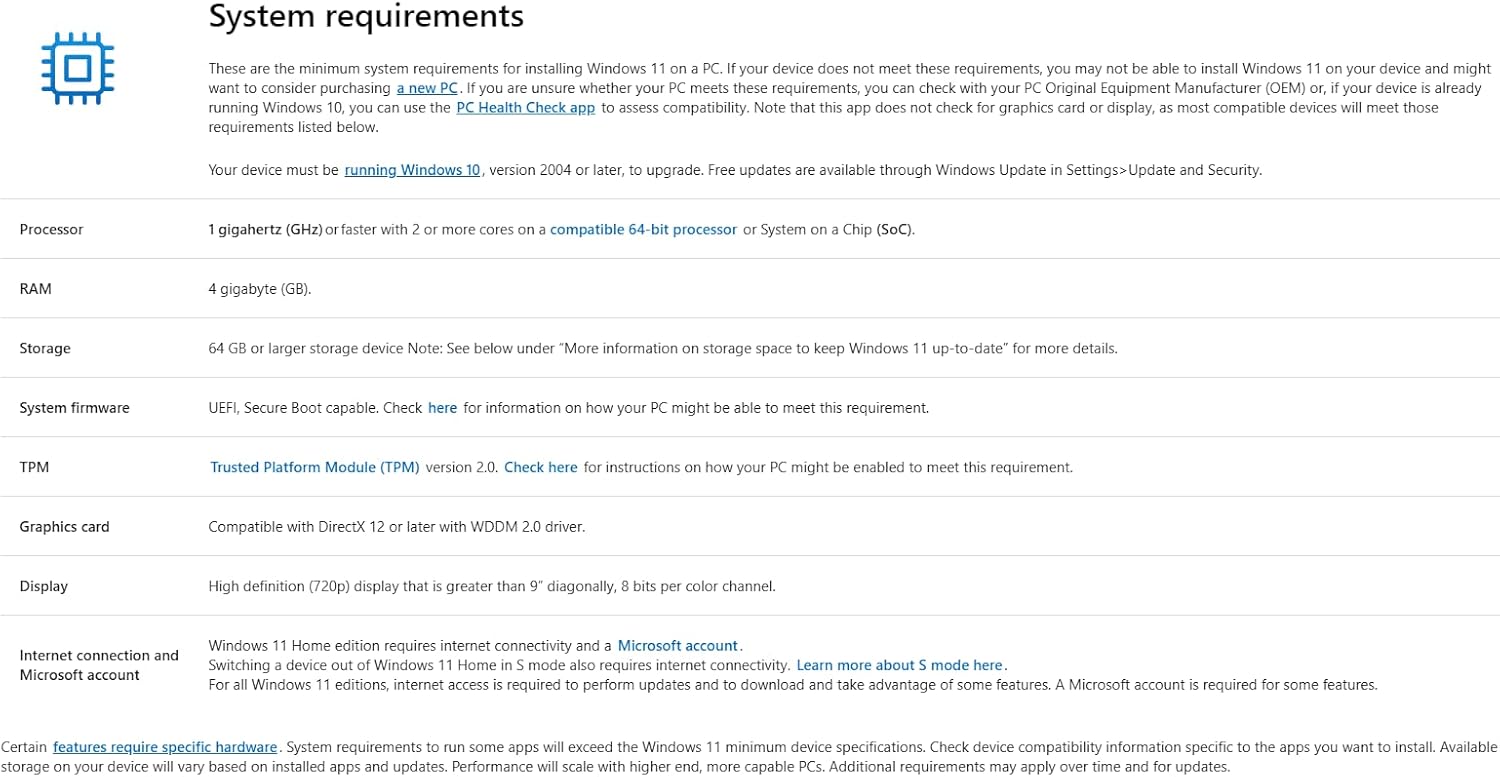Click 'here' link in System firmware row
Image resolution: width=1500 pixels, height=777 pixels.
(x=442, y=408)
